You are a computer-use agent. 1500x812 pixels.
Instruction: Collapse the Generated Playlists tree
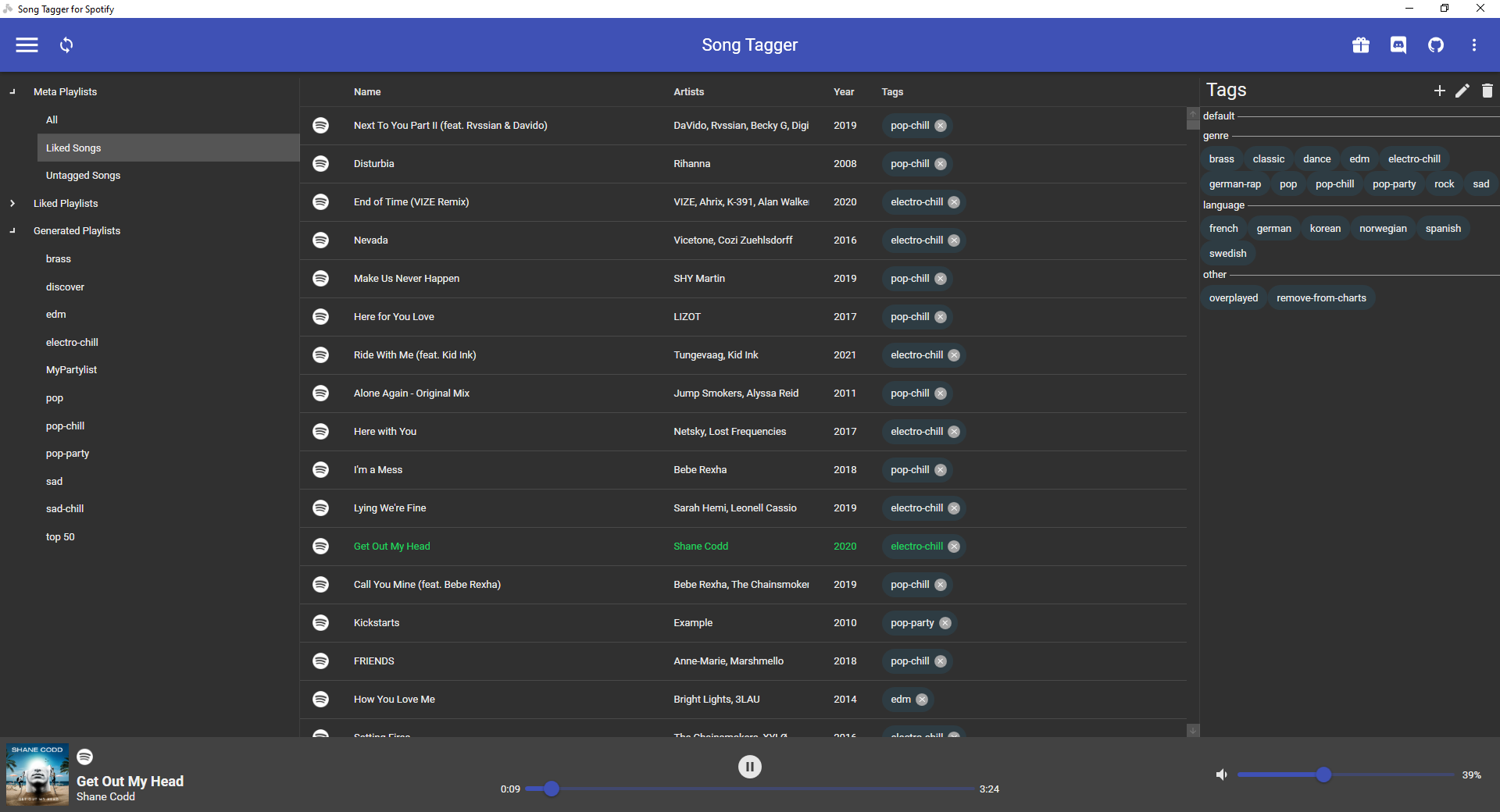click(x=12, y=230)
